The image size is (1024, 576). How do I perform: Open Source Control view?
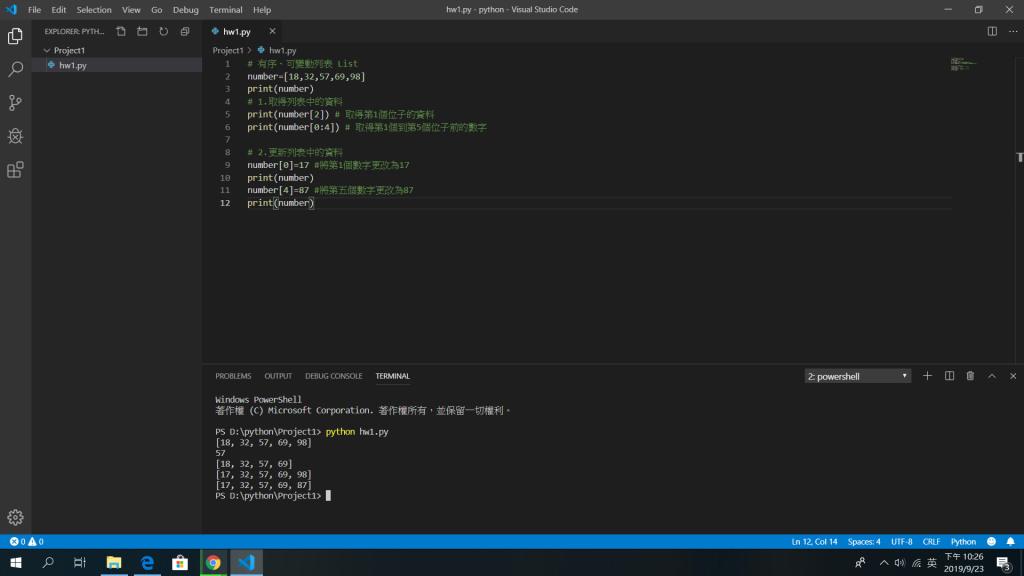point(15,103)
